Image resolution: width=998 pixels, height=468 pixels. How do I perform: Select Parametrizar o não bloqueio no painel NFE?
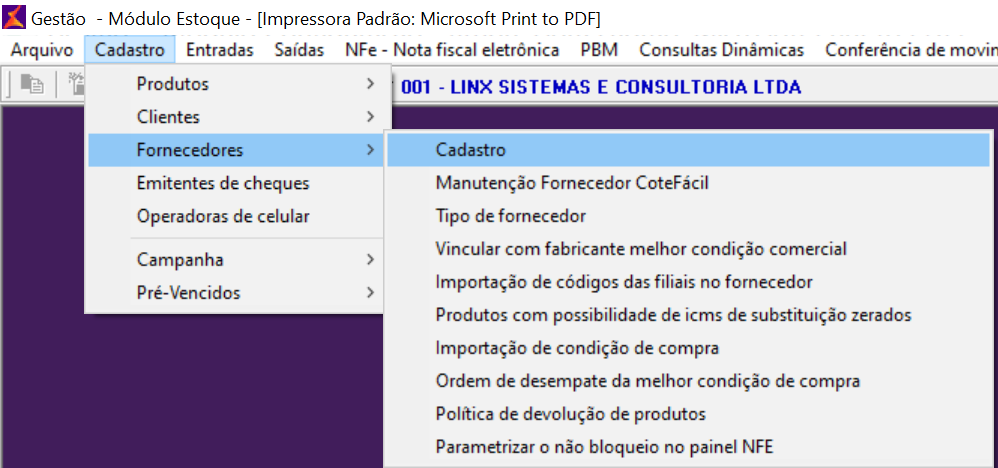click(604, 447)
